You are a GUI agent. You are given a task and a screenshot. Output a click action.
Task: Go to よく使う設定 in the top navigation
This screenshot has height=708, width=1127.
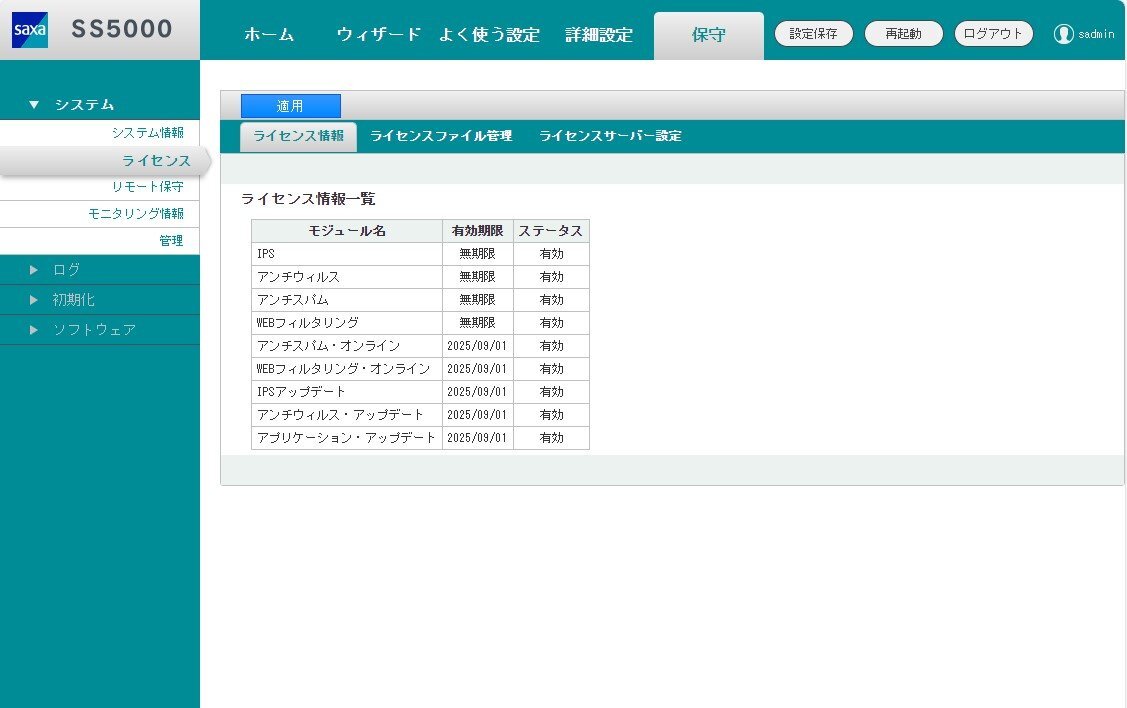point(489,33)
